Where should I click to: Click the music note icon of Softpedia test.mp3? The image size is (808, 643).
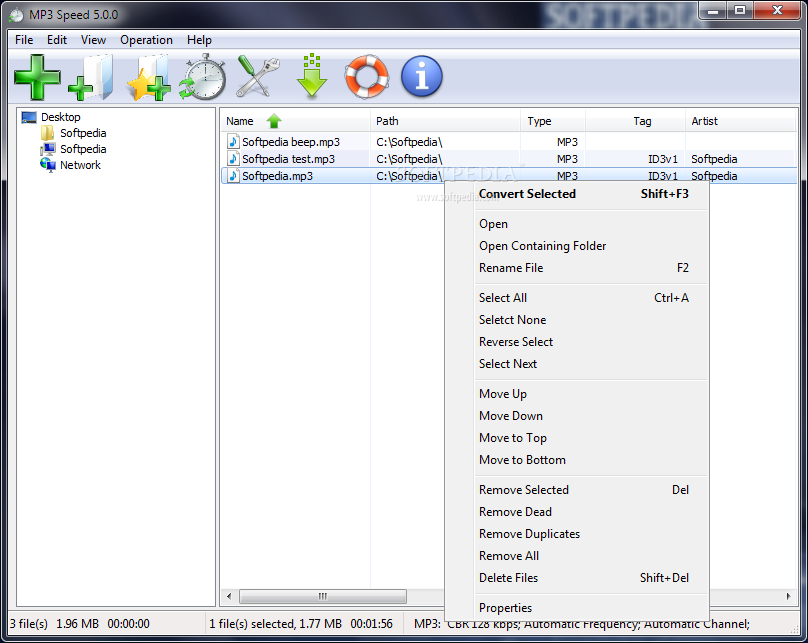(x=233, y=159)
